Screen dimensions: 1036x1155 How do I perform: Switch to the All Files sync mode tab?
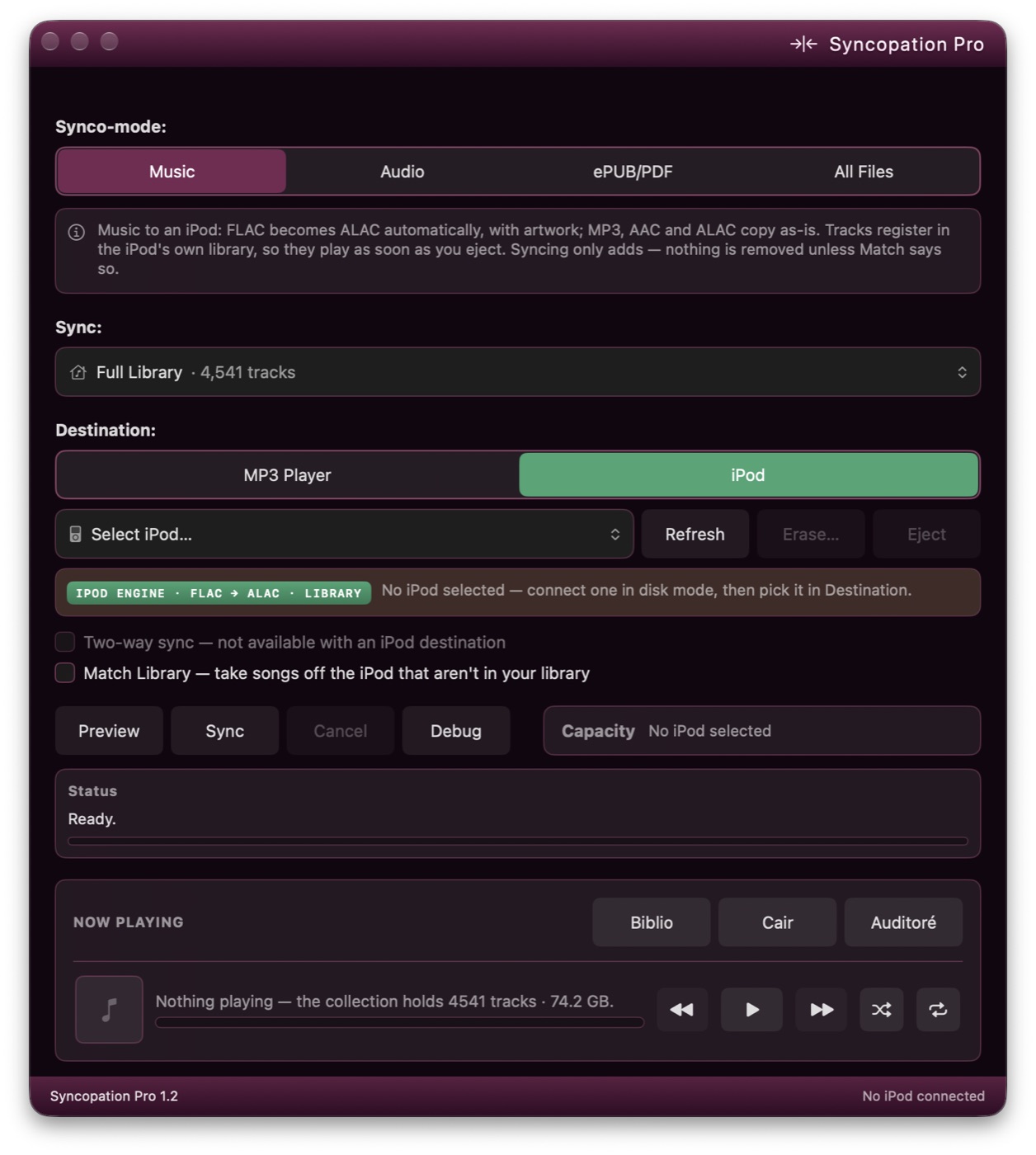coord(864,172)
